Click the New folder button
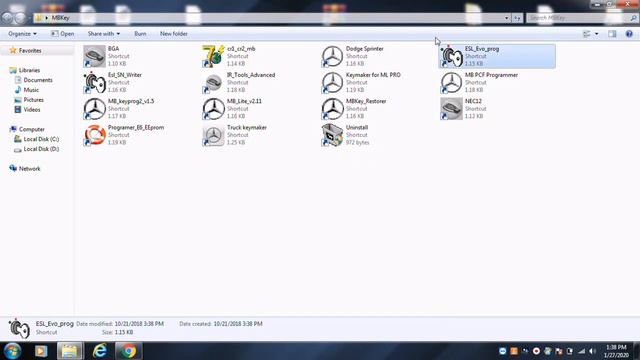640x360 pixels. click(x=173, y=34)
